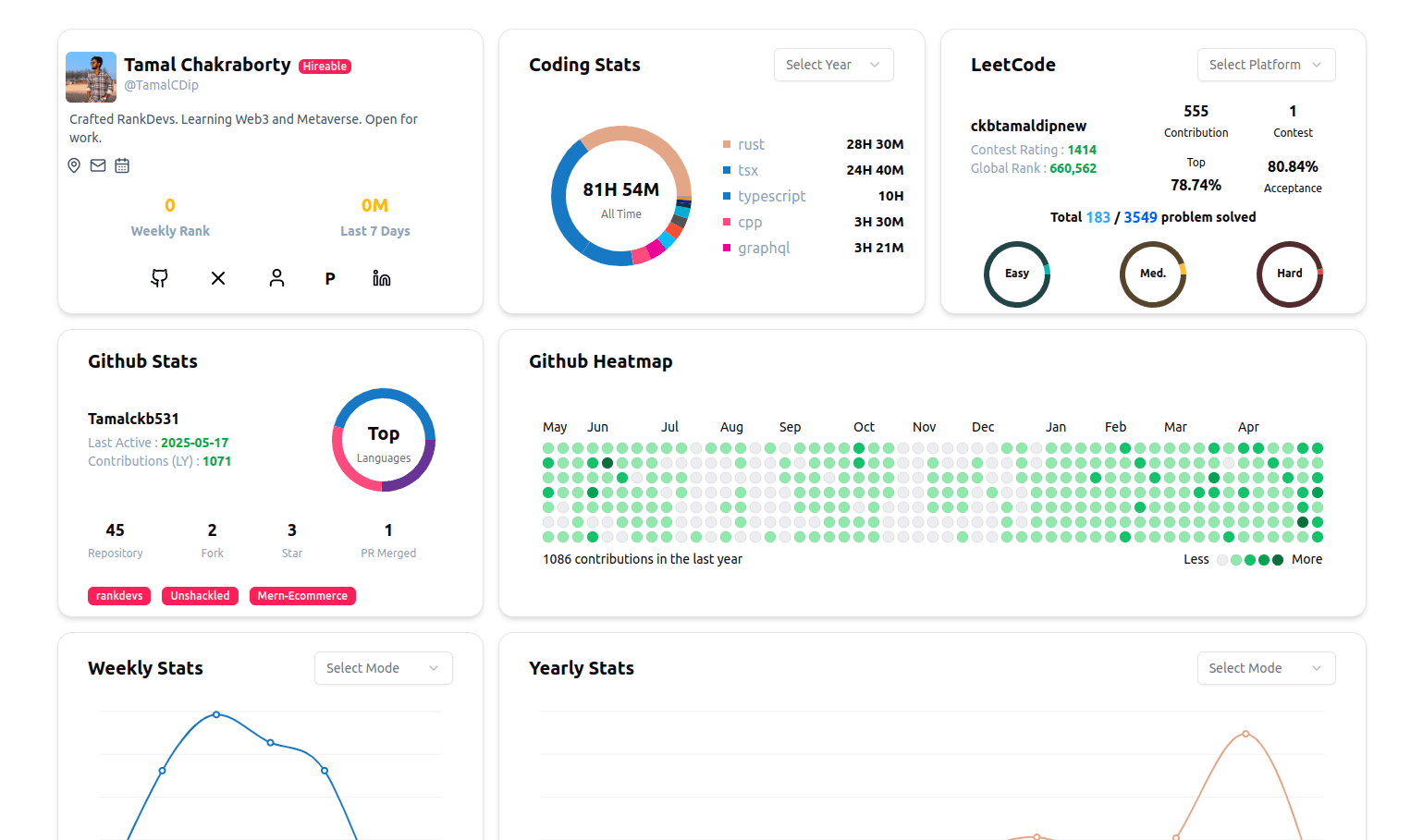Click the 80.84% Acceptance stat
This screenshot has width=1423, height=840.
coord(1293,177)
